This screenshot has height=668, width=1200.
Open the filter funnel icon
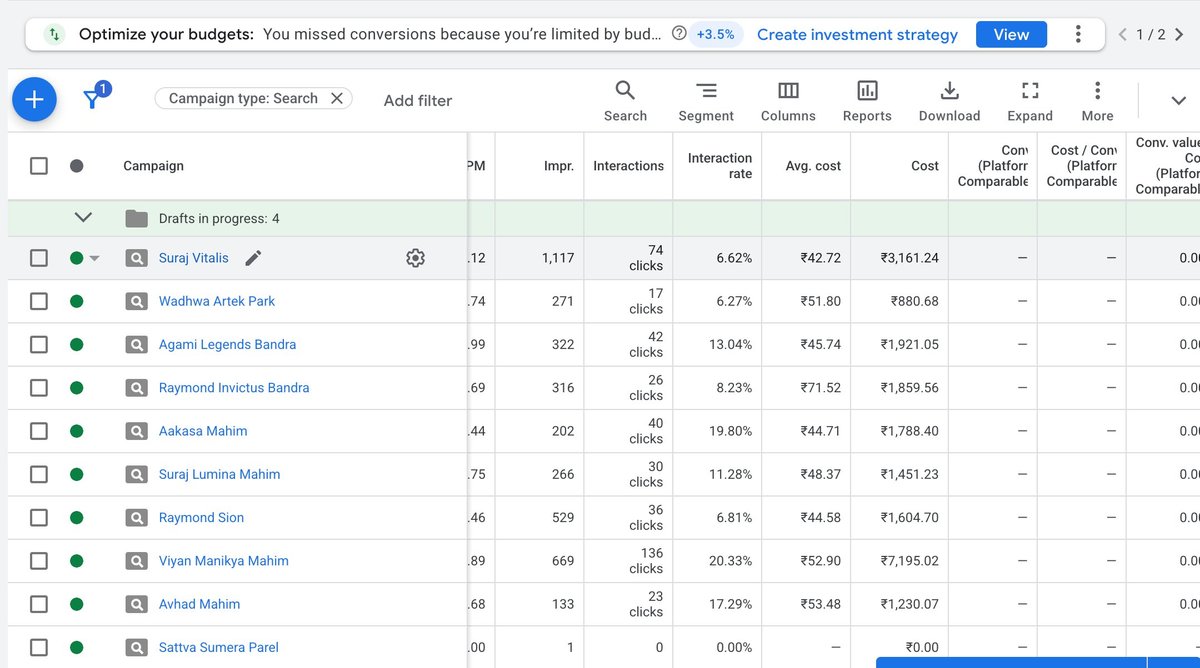tap(93, 99)
